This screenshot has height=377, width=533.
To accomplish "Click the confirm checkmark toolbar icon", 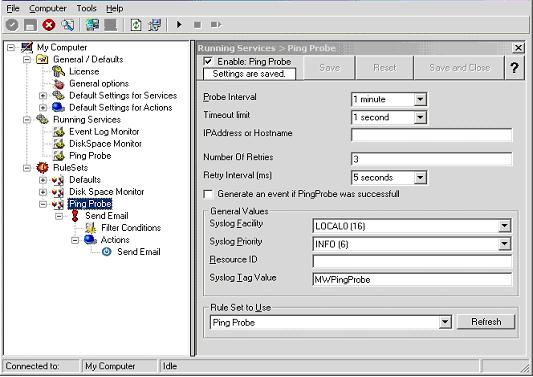I will pyautogui.click(x=12, y=25).
